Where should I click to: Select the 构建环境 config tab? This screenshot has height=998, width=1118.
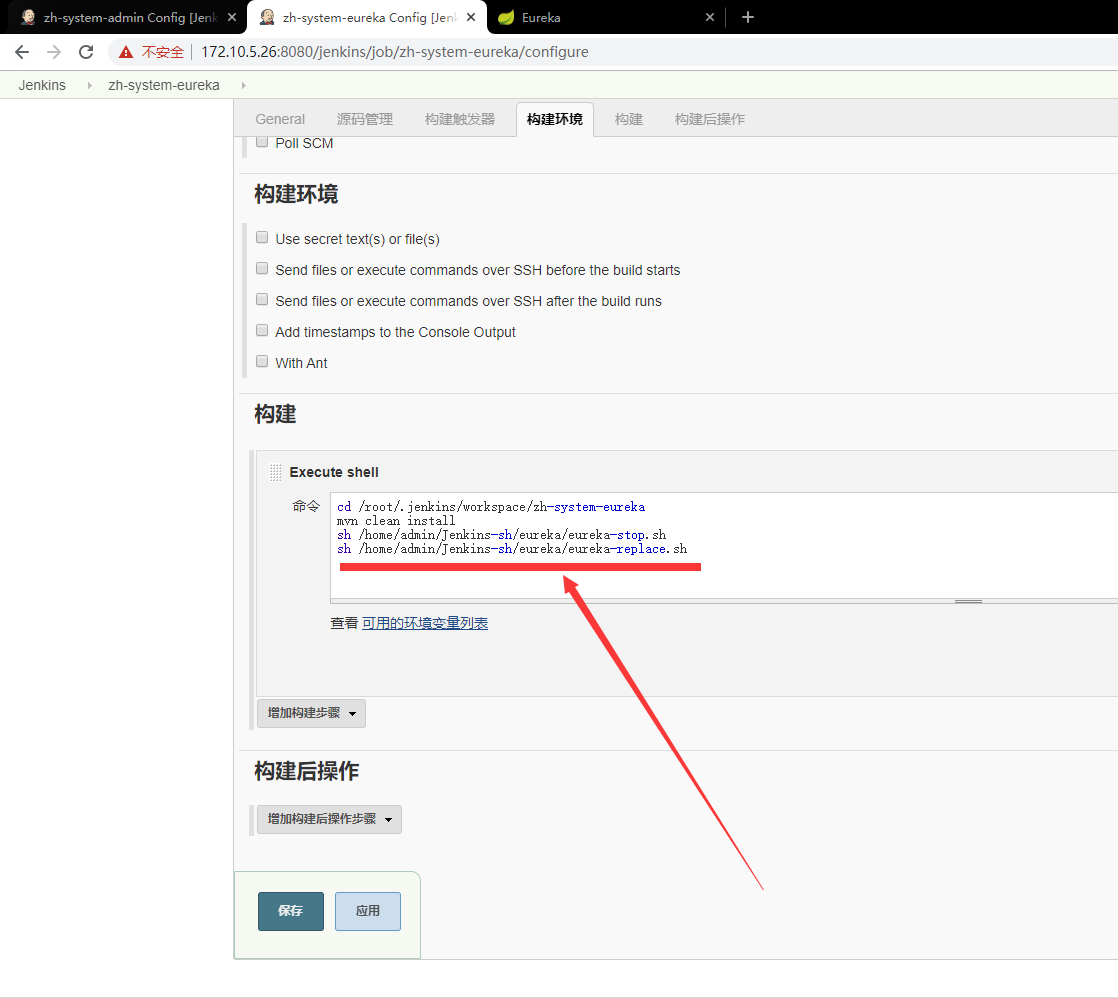point(555,119)
